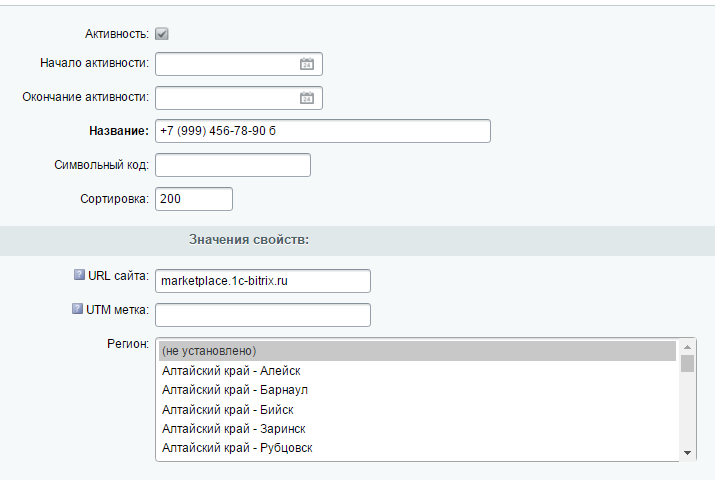Screen dimensions: 715x480
Task: Choose Алтайский край - Рубцовск option
Action: pos(415,447)
